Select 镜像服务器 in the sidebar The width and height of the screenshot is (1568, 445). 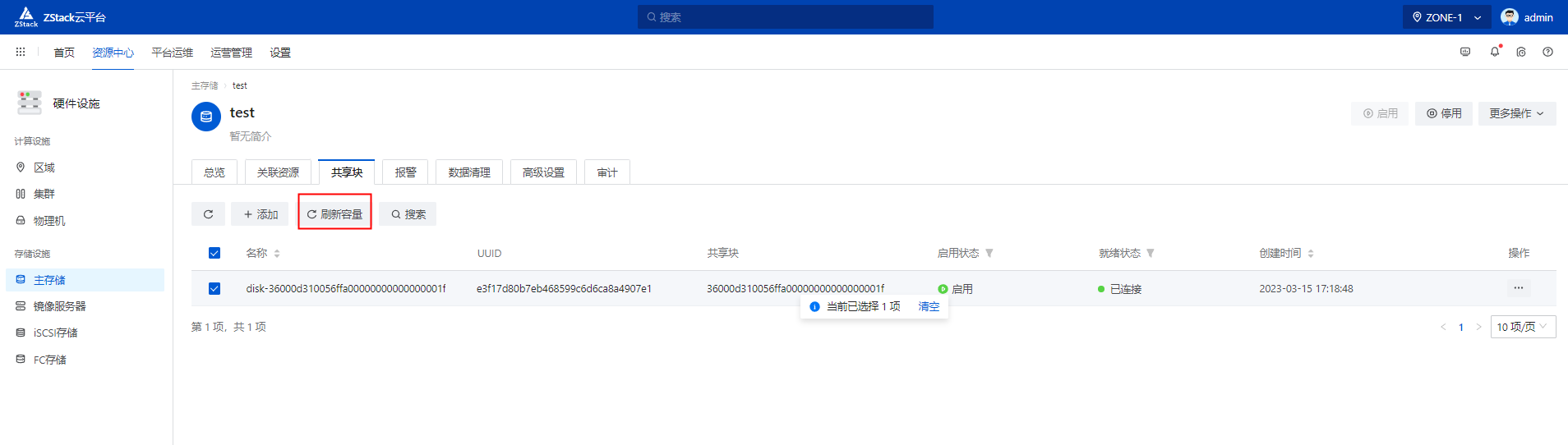pyautogui.click(x=59, y=306)
